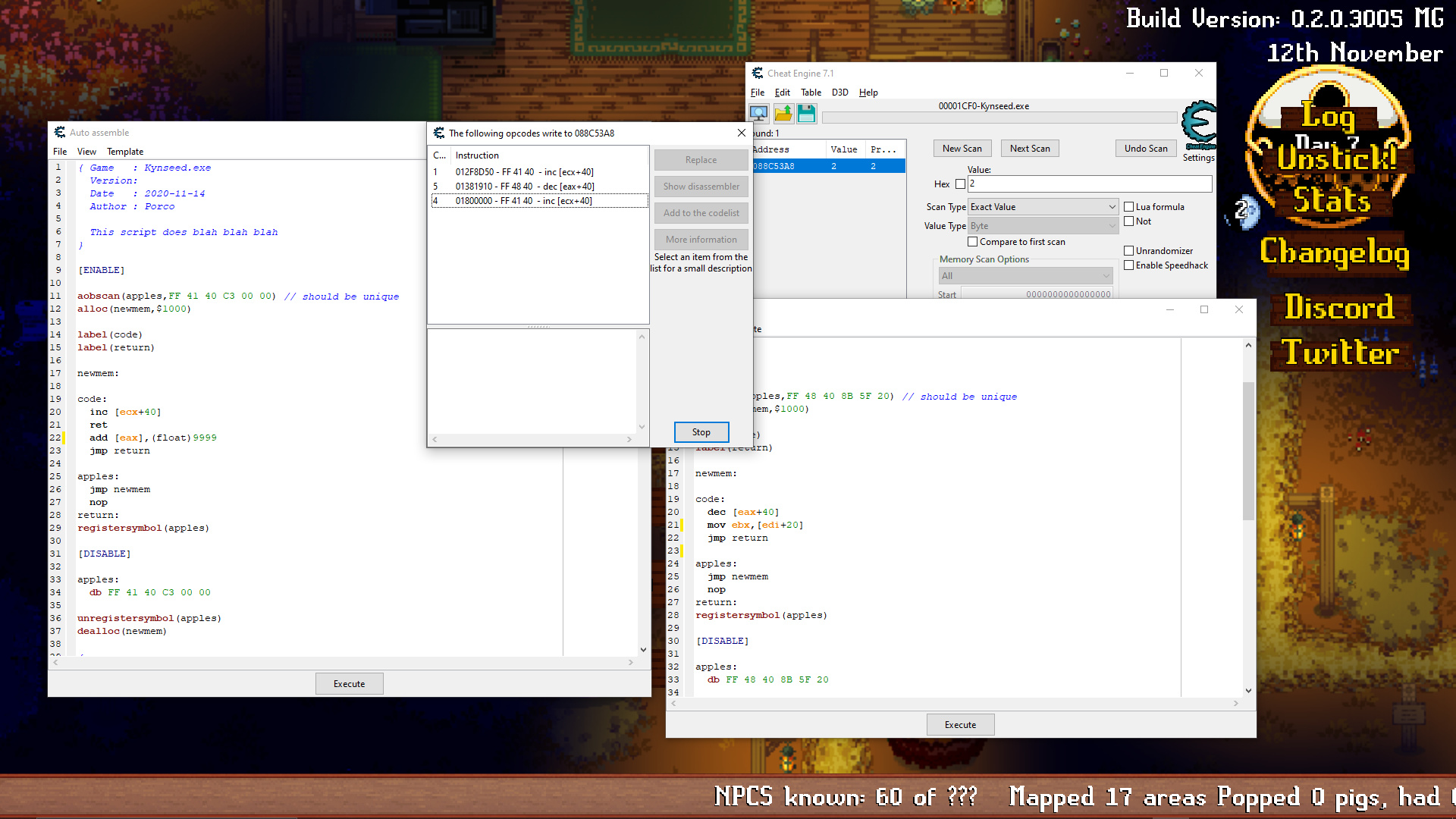This screenshot has height=819, width=1456.
Task: Start a New Scan
Action: coord(962,148)
